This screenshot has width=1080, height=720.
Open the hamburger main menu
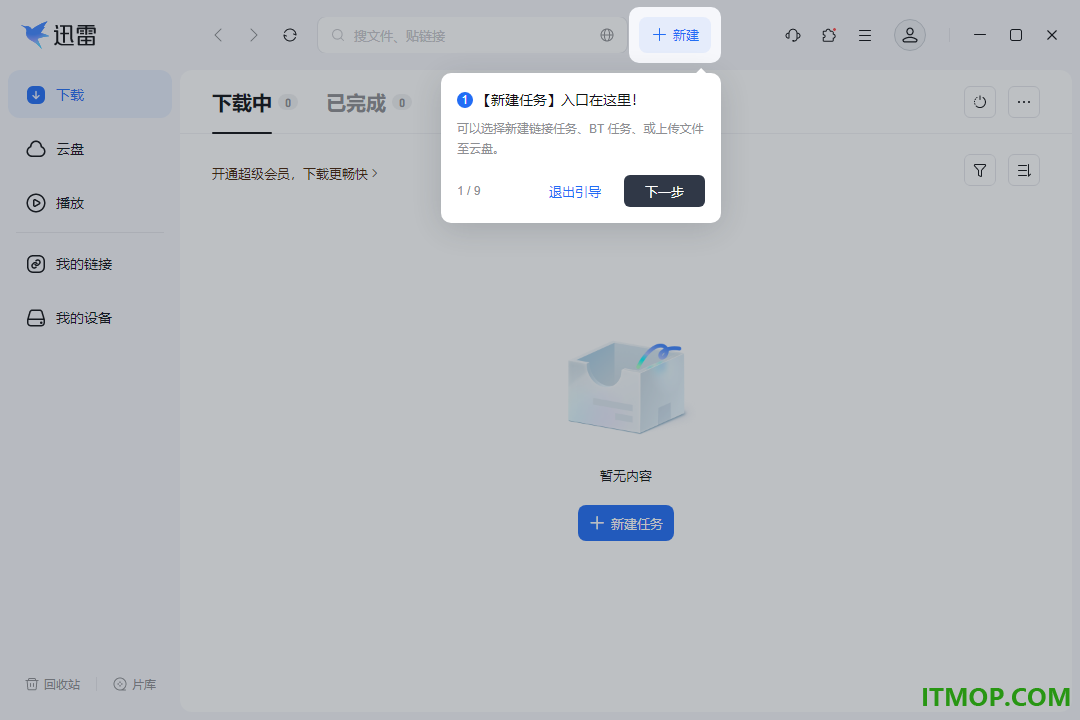click(x=865, y=35)
